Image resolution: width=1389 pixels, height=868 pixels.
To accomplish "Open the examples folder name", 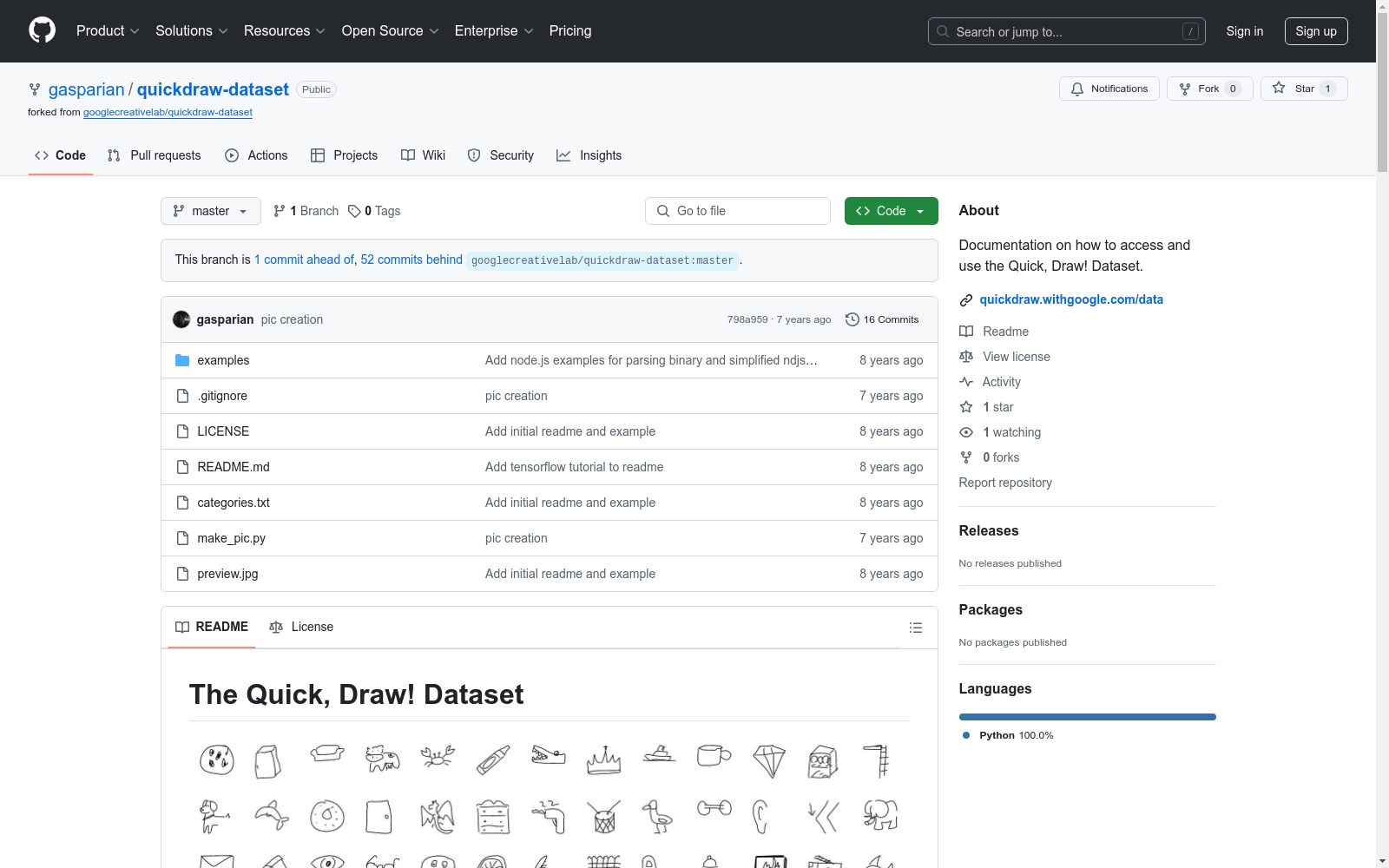I will [x=223, y=360].
